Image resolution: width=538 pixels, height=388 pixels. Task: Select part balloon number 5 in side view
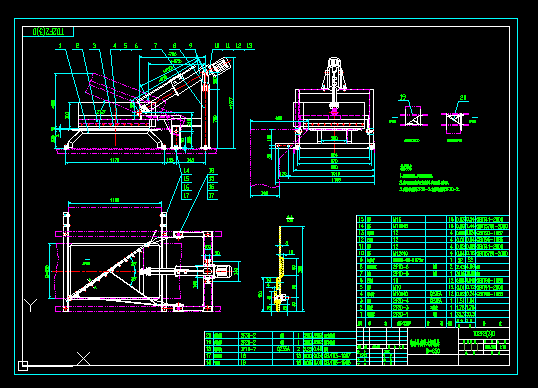[125, 45]
